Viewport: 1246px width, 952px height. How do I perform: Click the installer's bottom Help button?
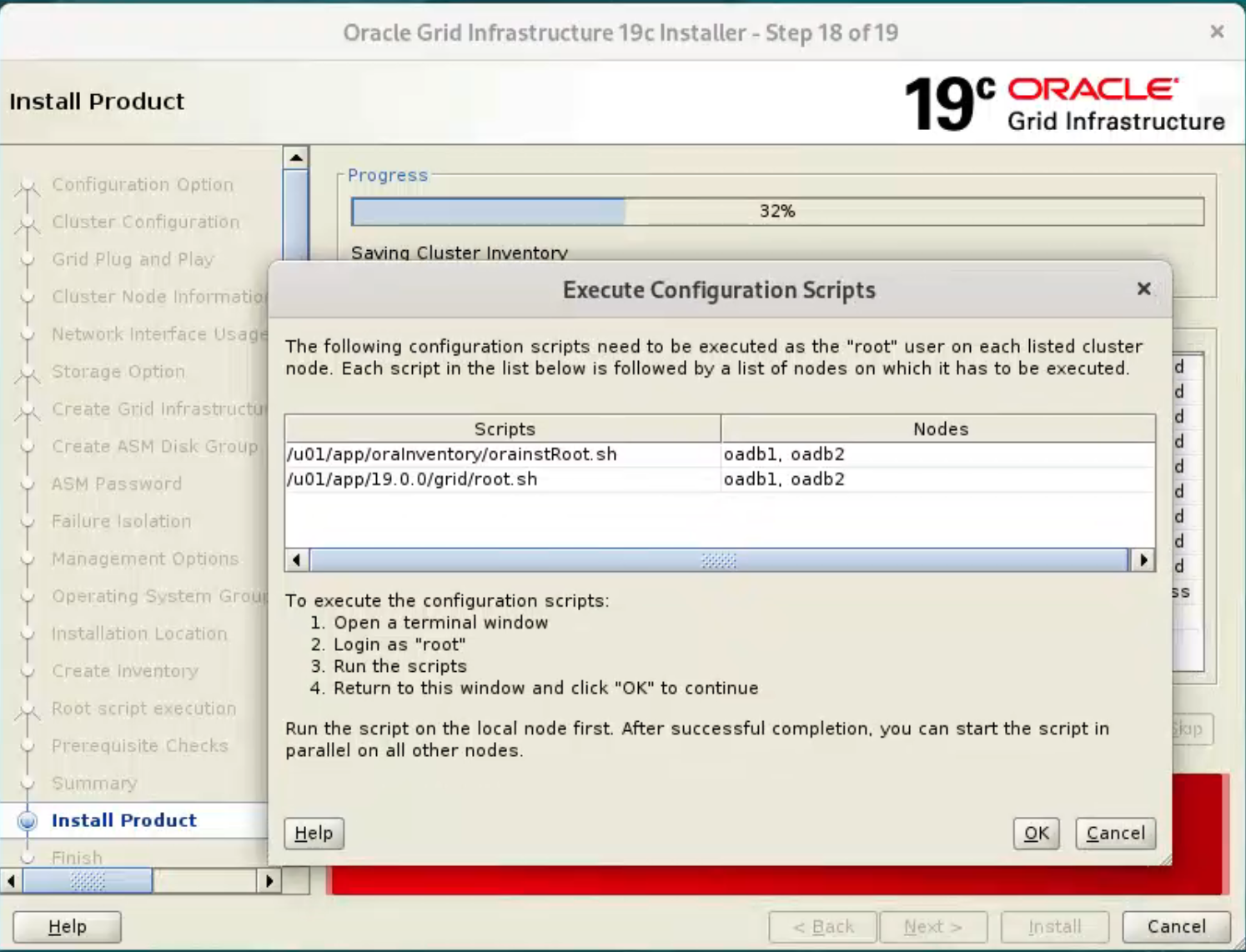coord(67,926)
